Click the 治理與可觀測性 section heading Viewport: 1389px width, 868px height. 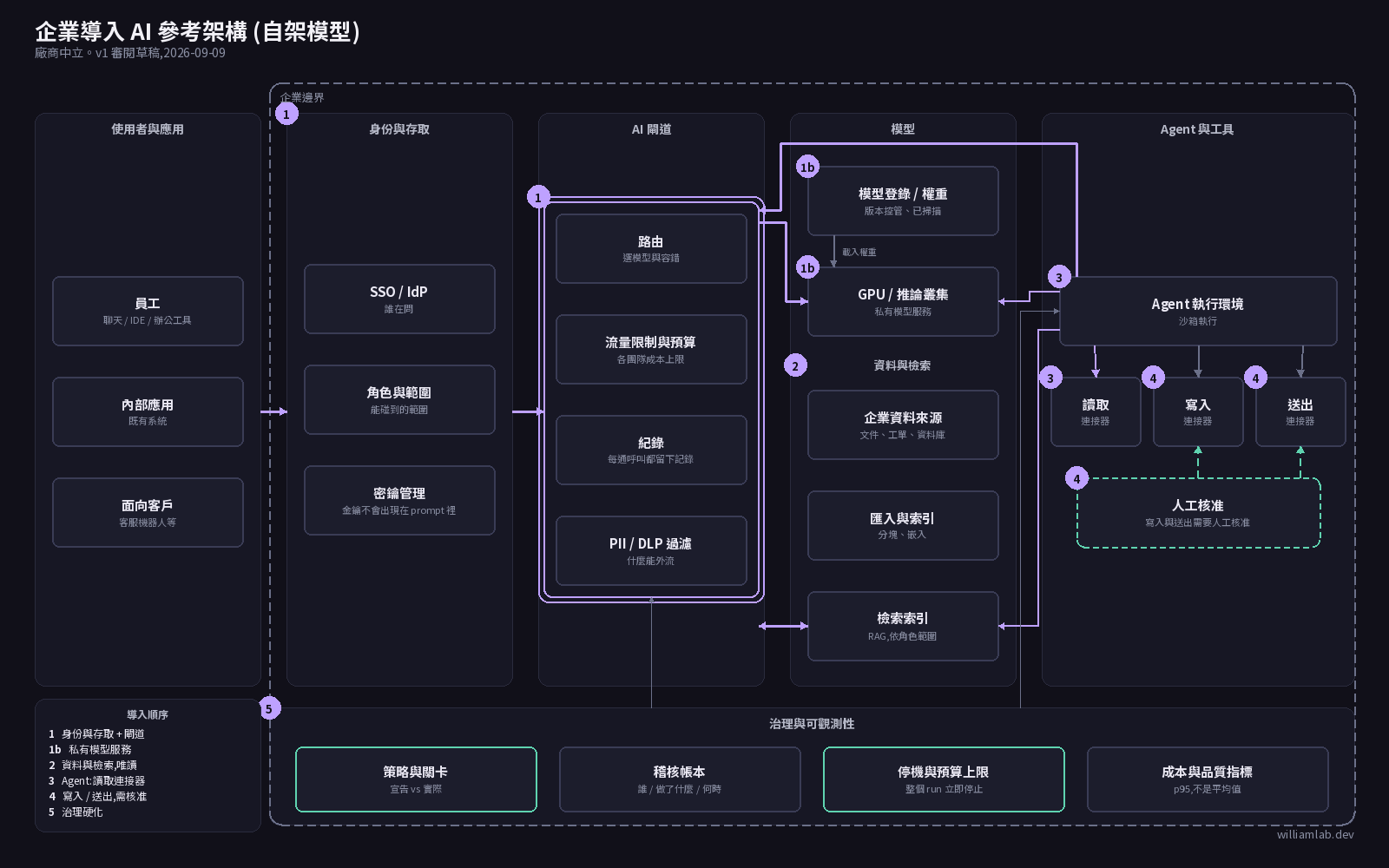[812, 724]
